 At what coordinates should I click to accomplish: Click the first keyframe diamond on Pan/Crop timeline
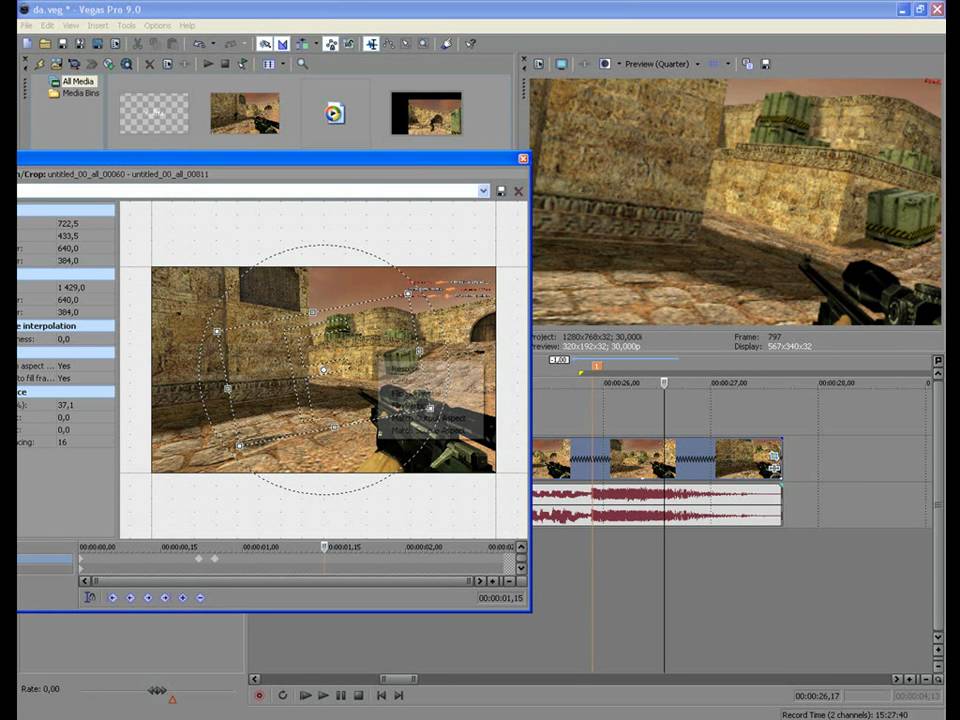[x=198, y=558]
